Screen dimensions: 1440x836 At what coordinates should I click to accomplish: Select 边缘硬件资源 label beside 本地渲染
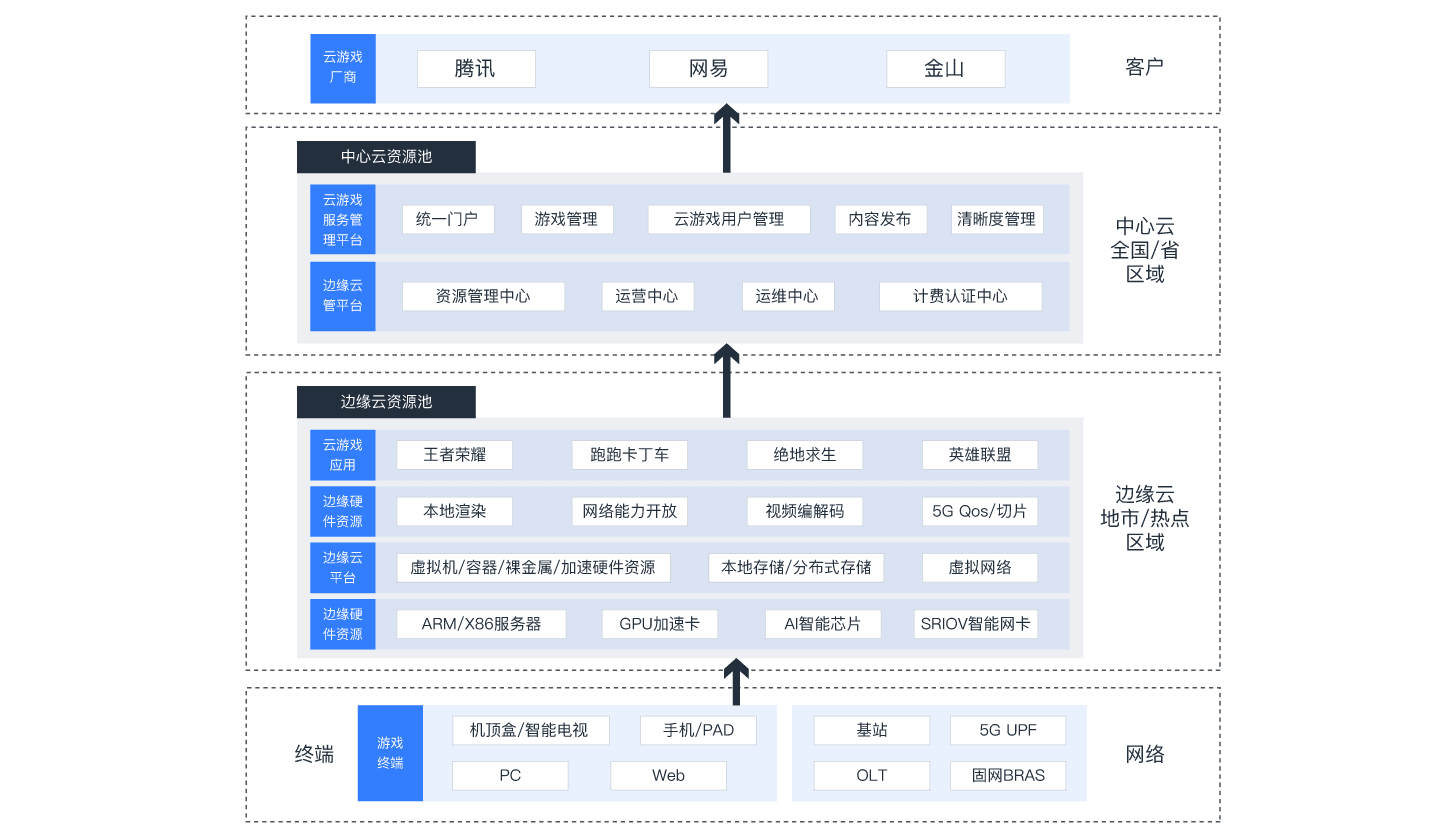343,511
